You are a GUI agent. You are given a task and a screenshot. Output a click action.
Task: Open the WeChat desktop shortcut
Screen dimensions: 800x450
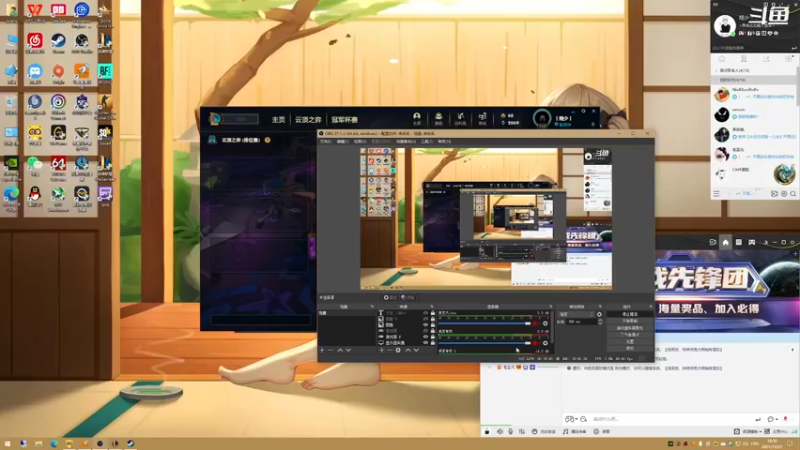pyautogui.click(x=35, y=164)
